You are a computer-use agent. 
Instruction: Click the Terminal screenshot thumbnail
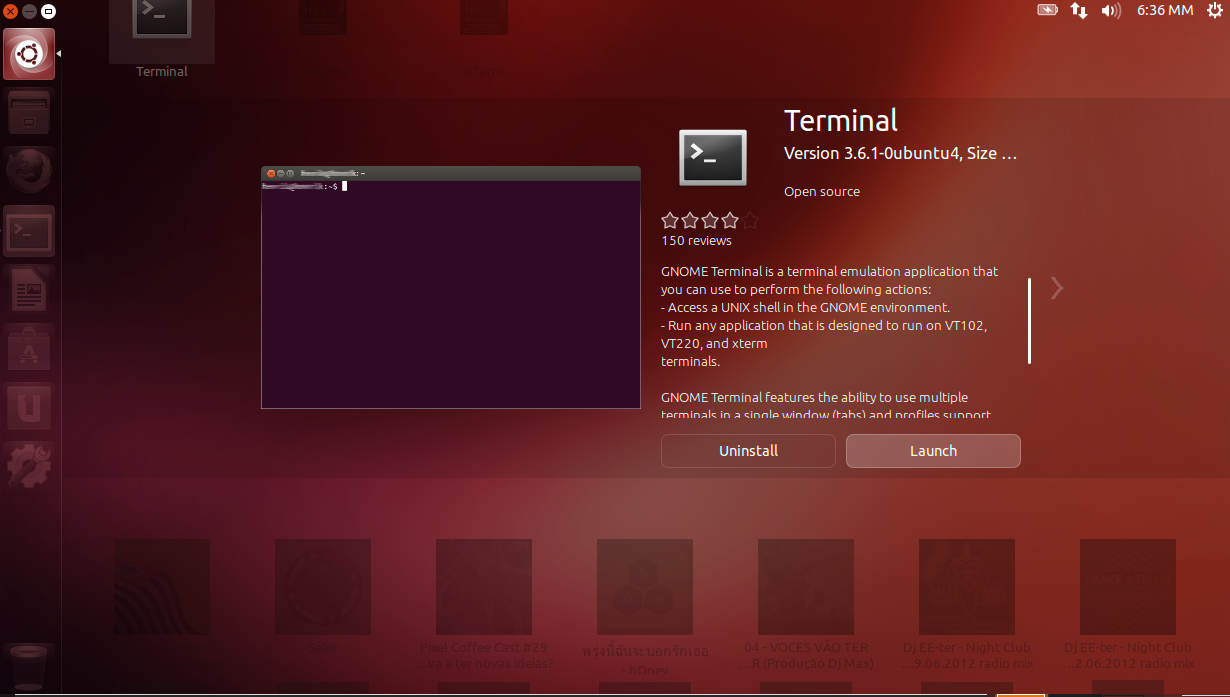(451, 287)
